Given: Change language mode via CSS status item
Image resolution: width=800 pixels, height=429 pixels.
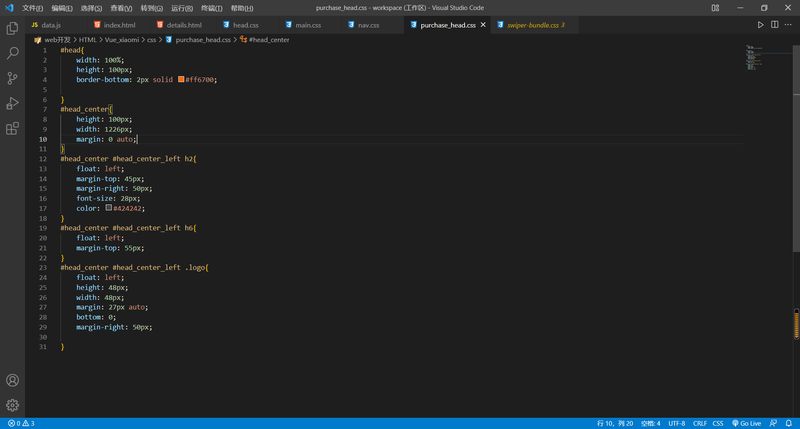Looking at the screenshot, I should (718, 423).
